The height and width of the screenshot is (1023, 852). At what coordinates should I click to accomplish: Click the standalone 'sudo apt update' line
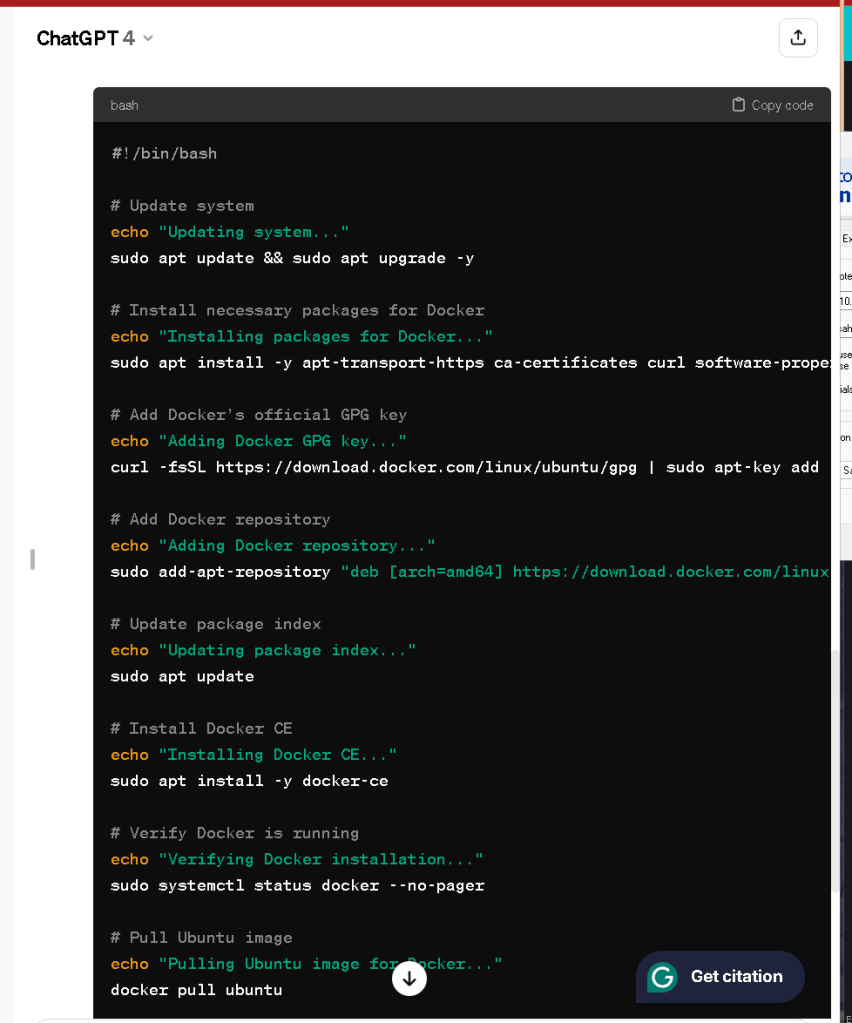(x=182, y=676)
